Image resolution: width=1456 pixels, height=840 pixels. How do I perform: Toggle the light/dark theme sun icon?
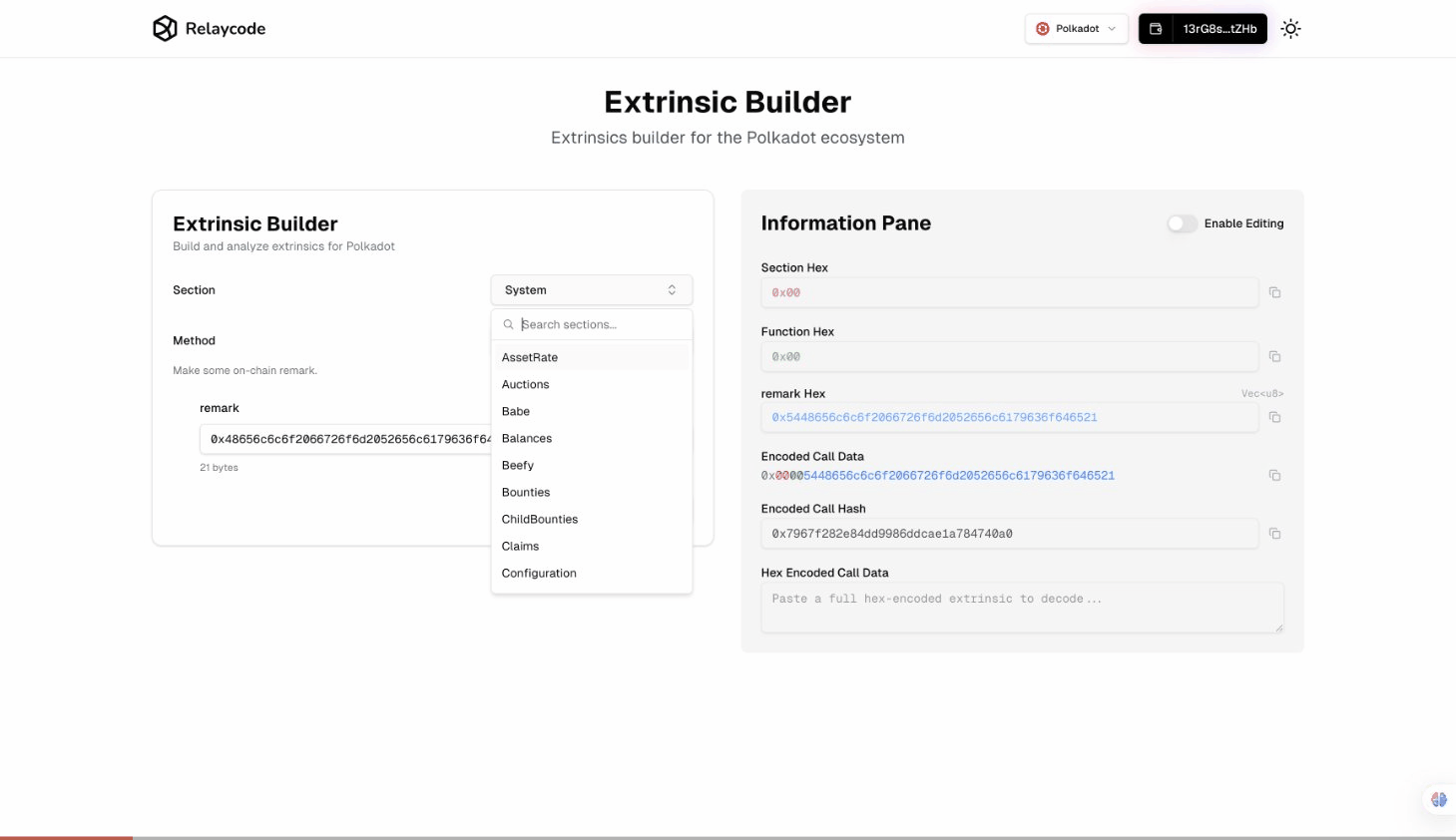click(1291, 29)
